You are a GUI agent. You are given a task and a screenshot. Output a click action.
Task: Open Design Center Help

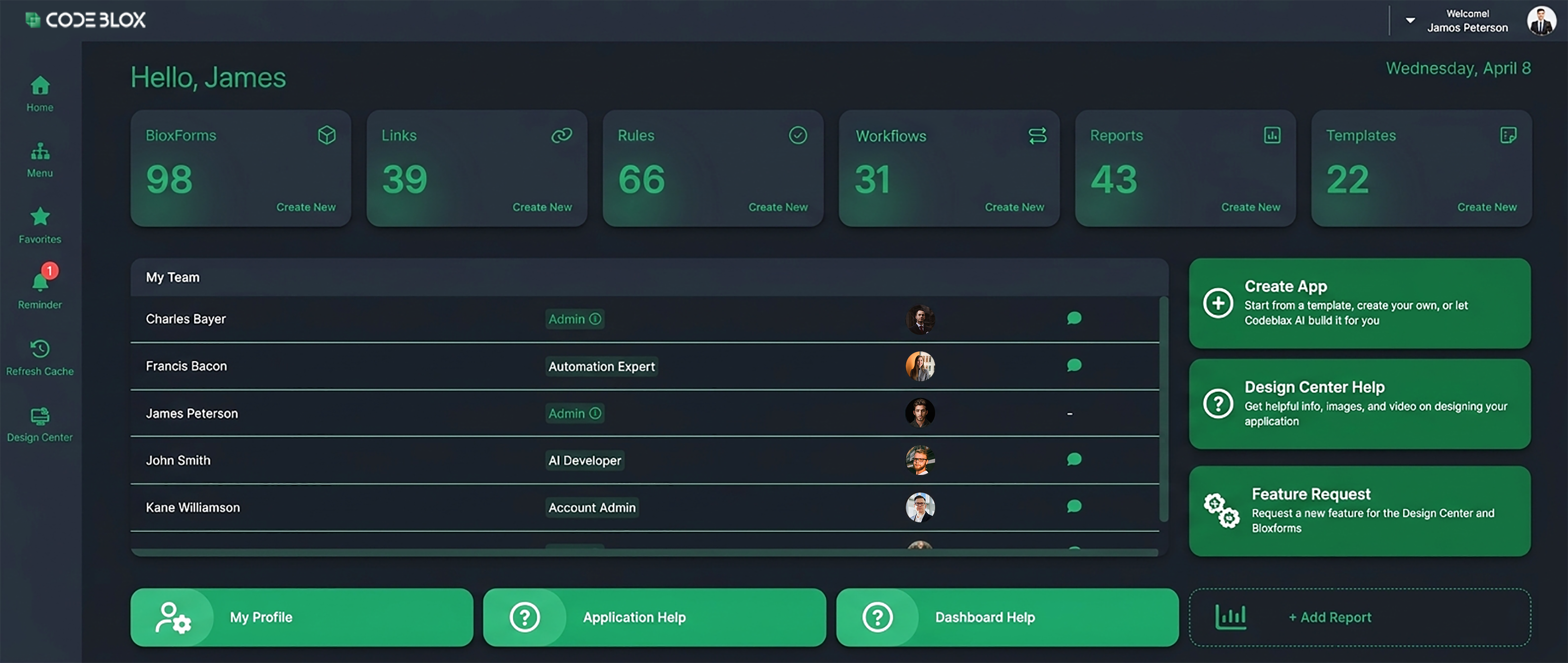(1359, 403)
